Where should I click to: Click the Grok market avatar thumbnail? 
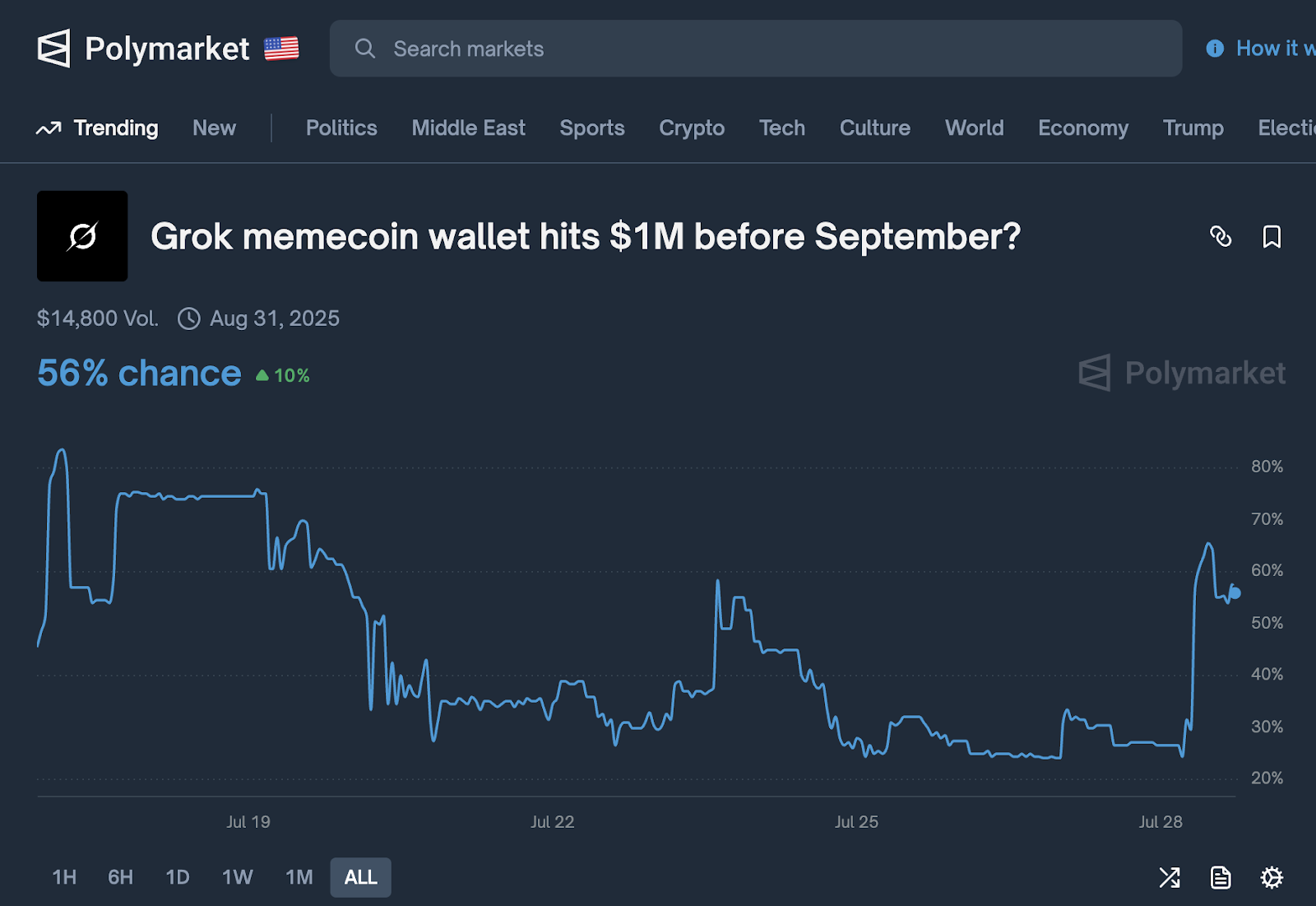(82, 236)
